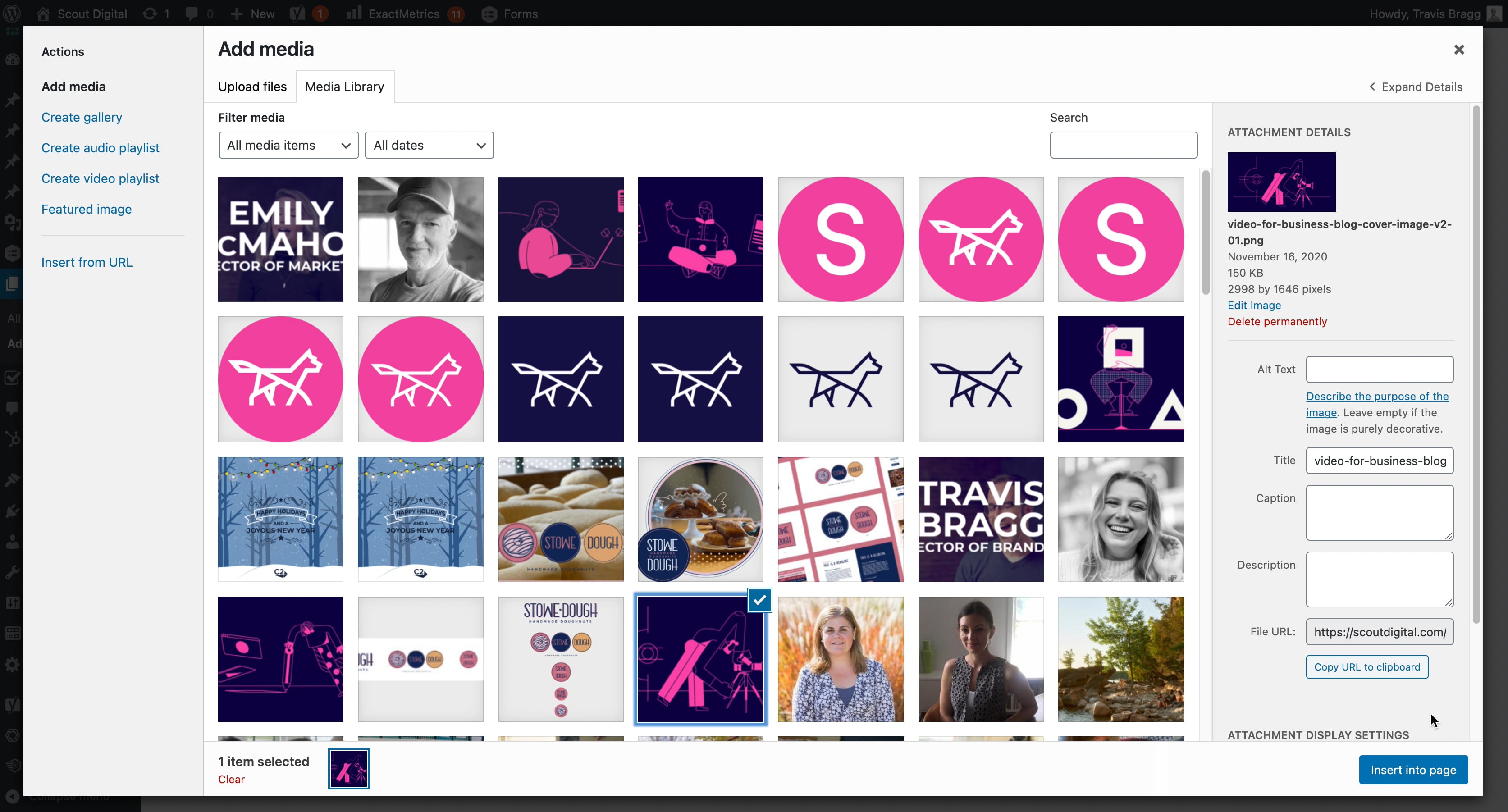Click the Yoast SEO icon in admin bar
The height and width of the screenshot is (812, 1508).
click(x=297, y=14)
